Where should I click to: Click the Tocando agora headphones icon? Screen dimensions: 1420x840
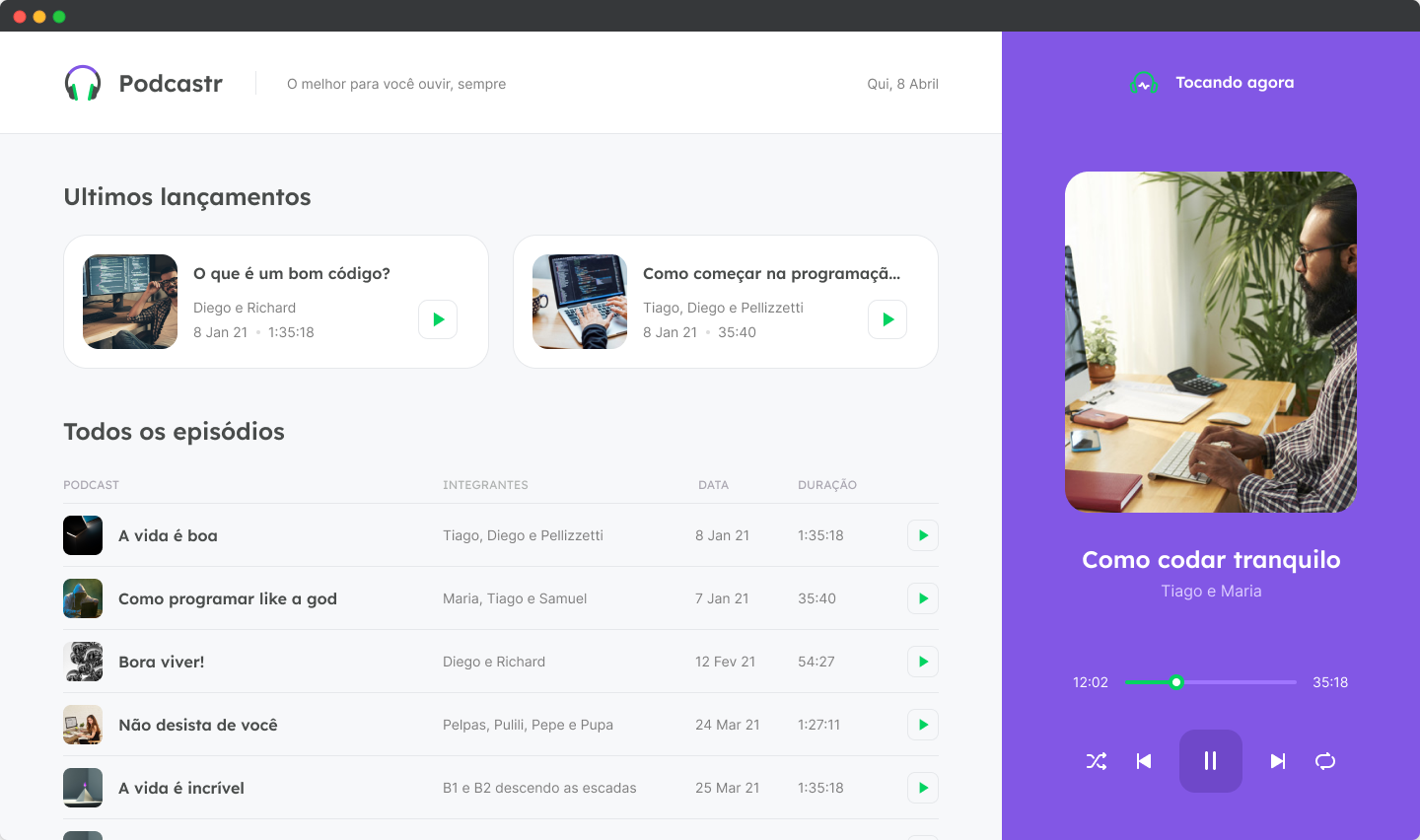pyautogui.click(x=1144, y=82)
